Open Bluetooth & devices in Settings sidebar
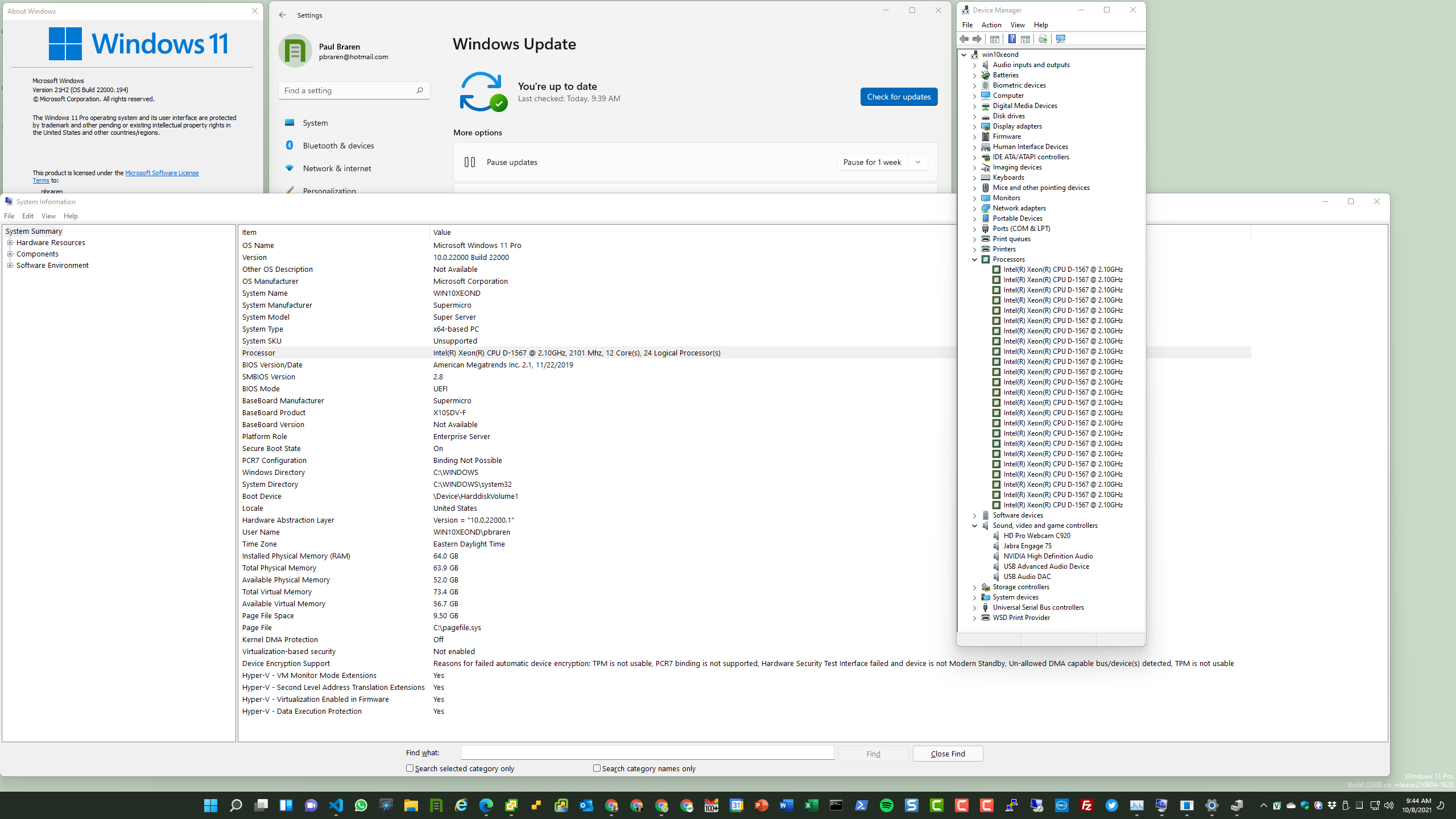 pyautogui.click(x=338, y=146)
